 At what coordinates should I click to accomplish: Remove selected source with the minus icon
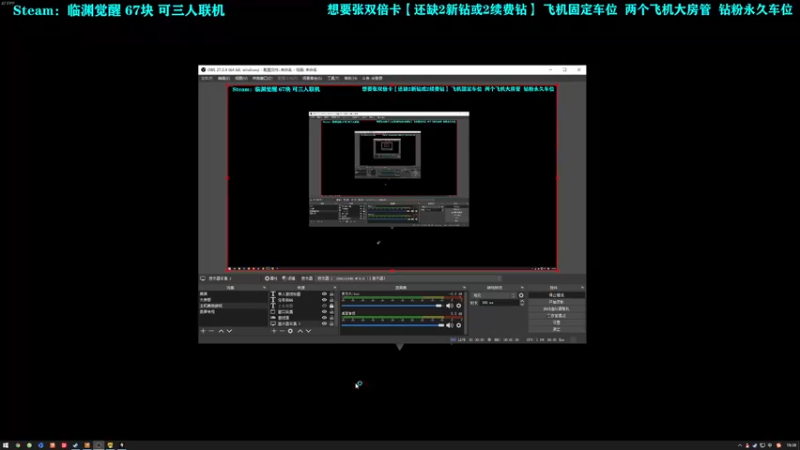[x=282, y=331]
